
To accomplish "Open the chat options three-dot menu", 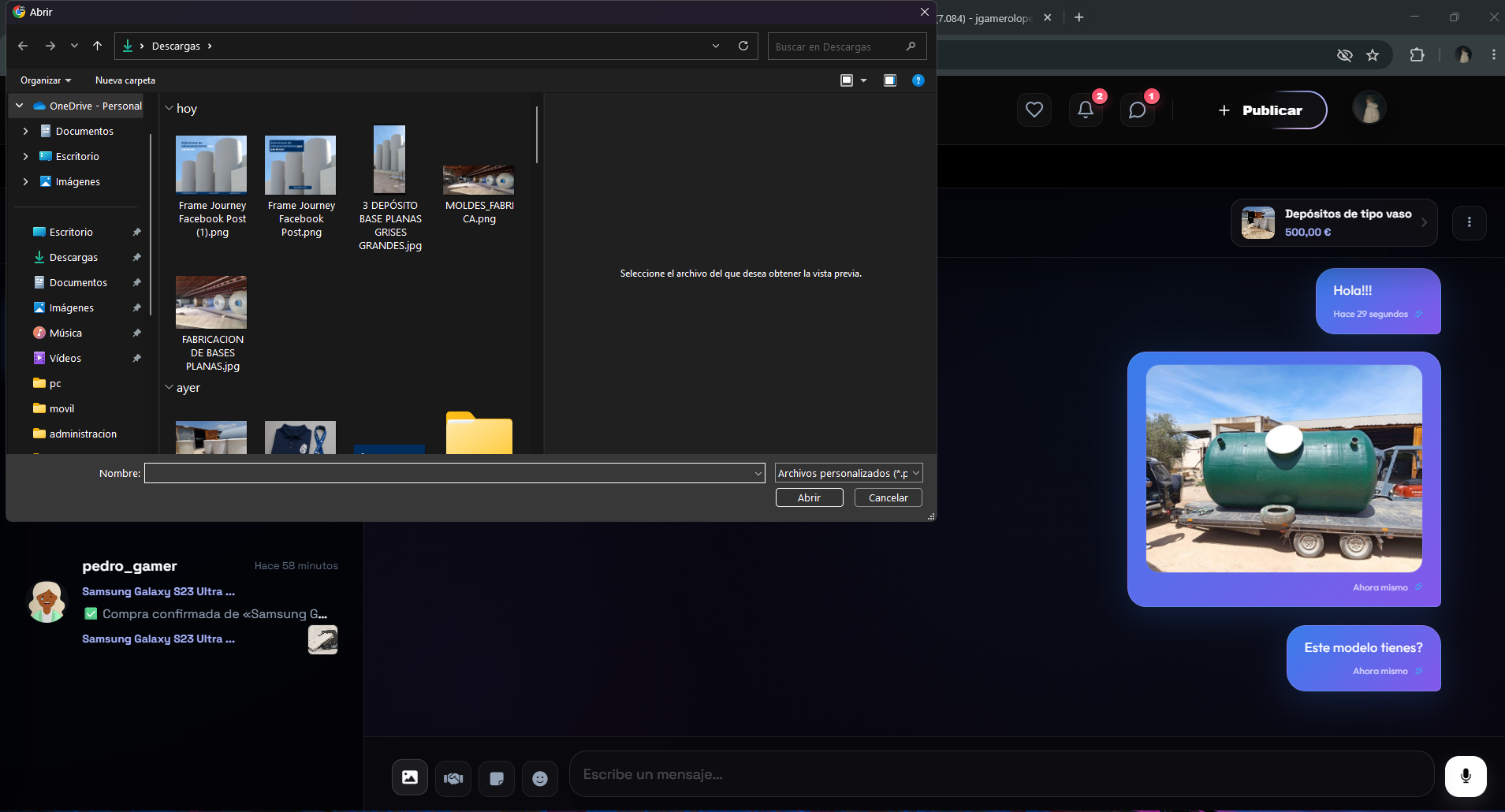I will click(x=1469, y=222).
